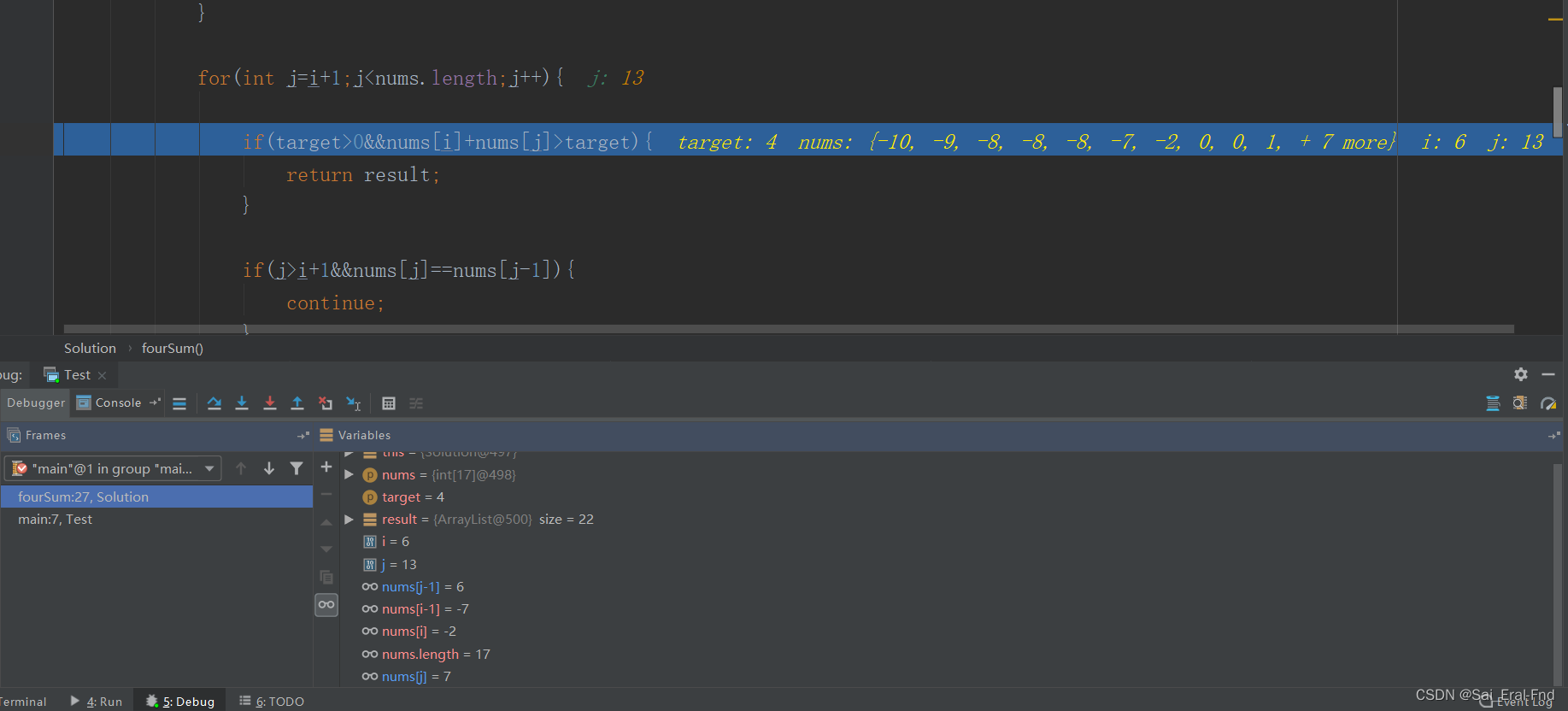The width and height of the screenshot is (1568, 711).
Task: Expand the nums variable node
Action: [x=349, y=474]
